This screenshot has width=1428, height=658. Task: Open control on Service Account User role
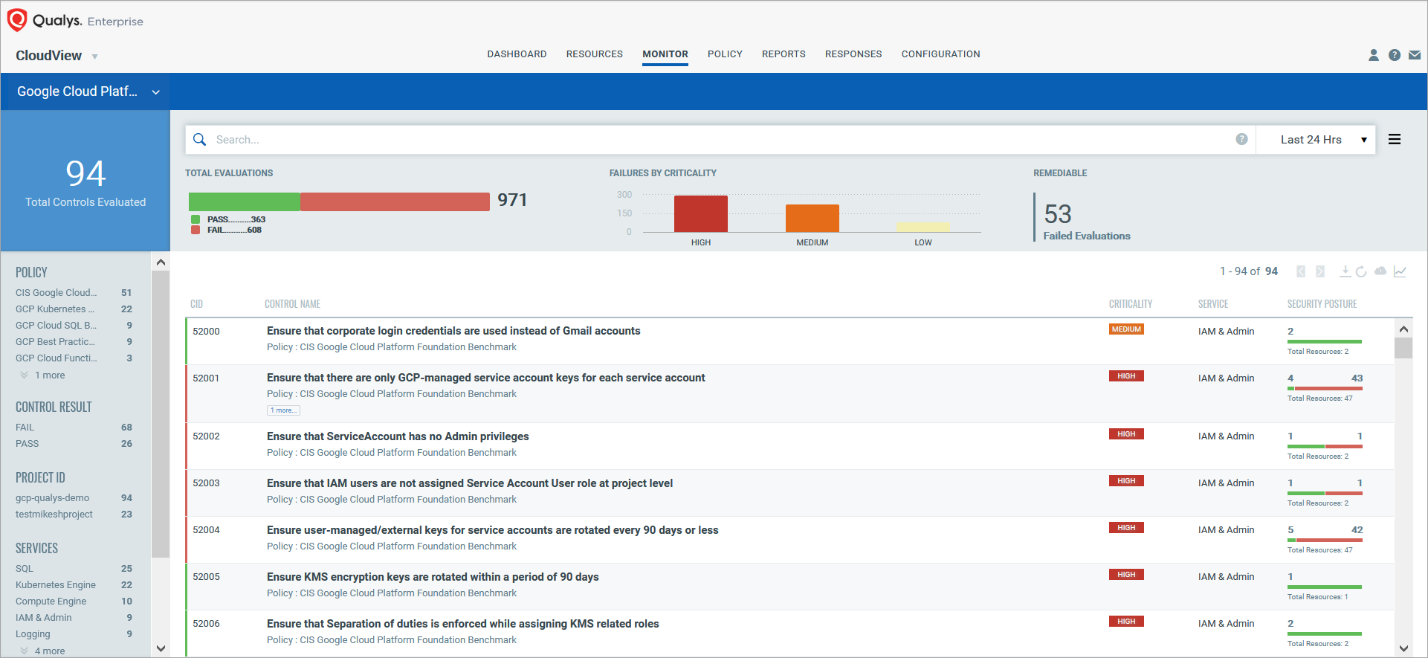coord(470,483)
